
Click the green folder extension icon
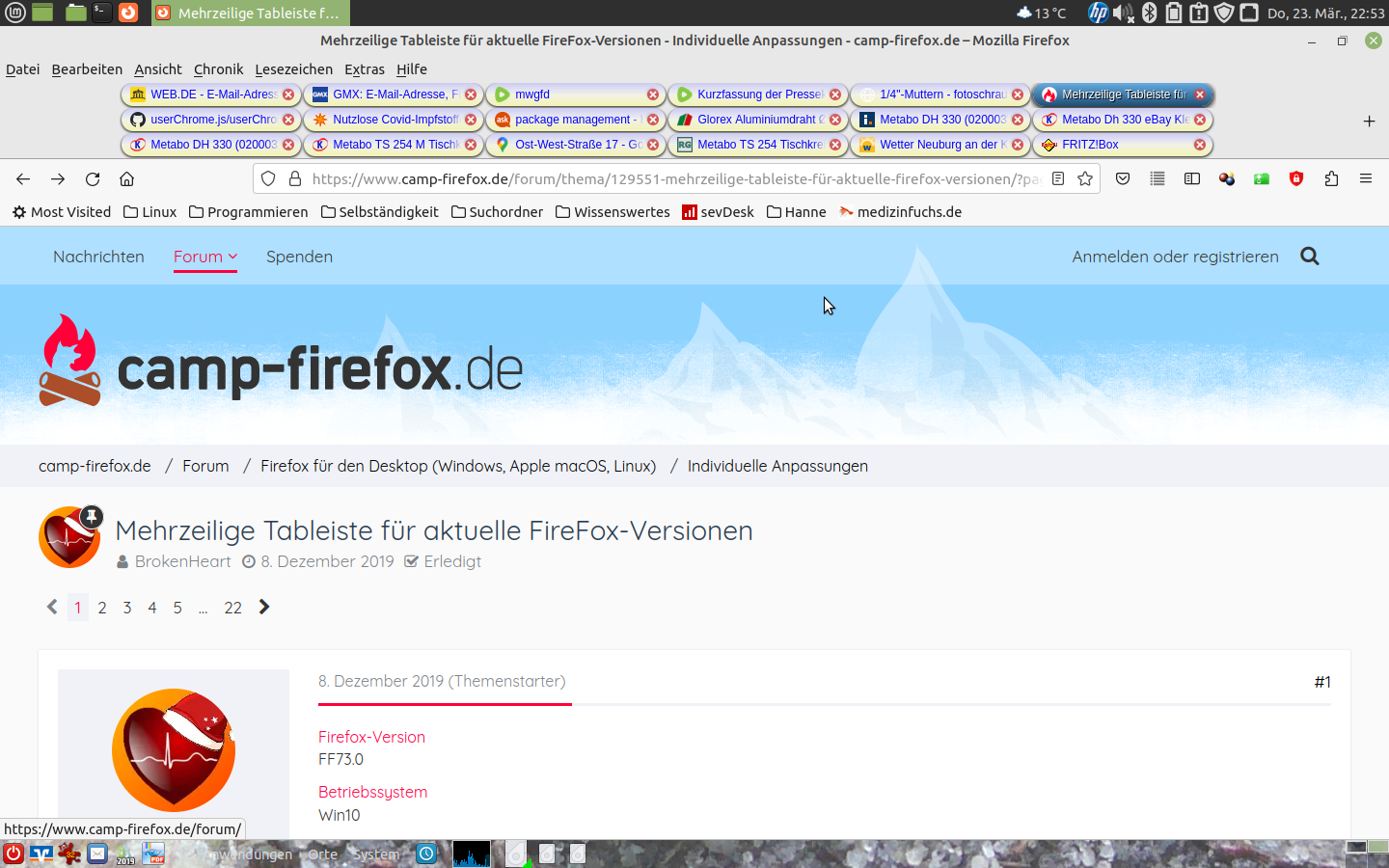pyautogui.click(x=1262, y=178)
